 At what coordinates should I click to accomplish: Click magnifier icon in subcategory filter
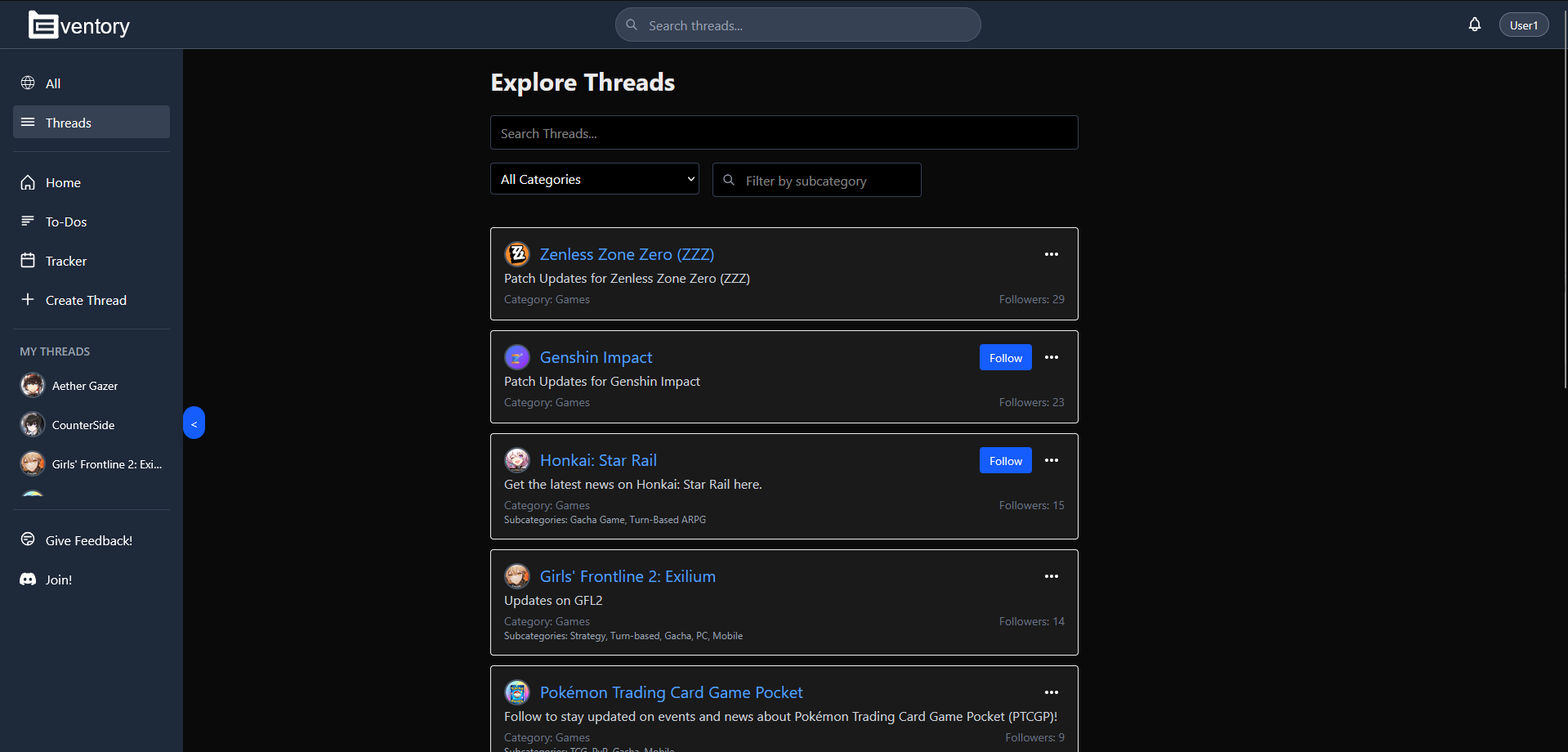729,180
